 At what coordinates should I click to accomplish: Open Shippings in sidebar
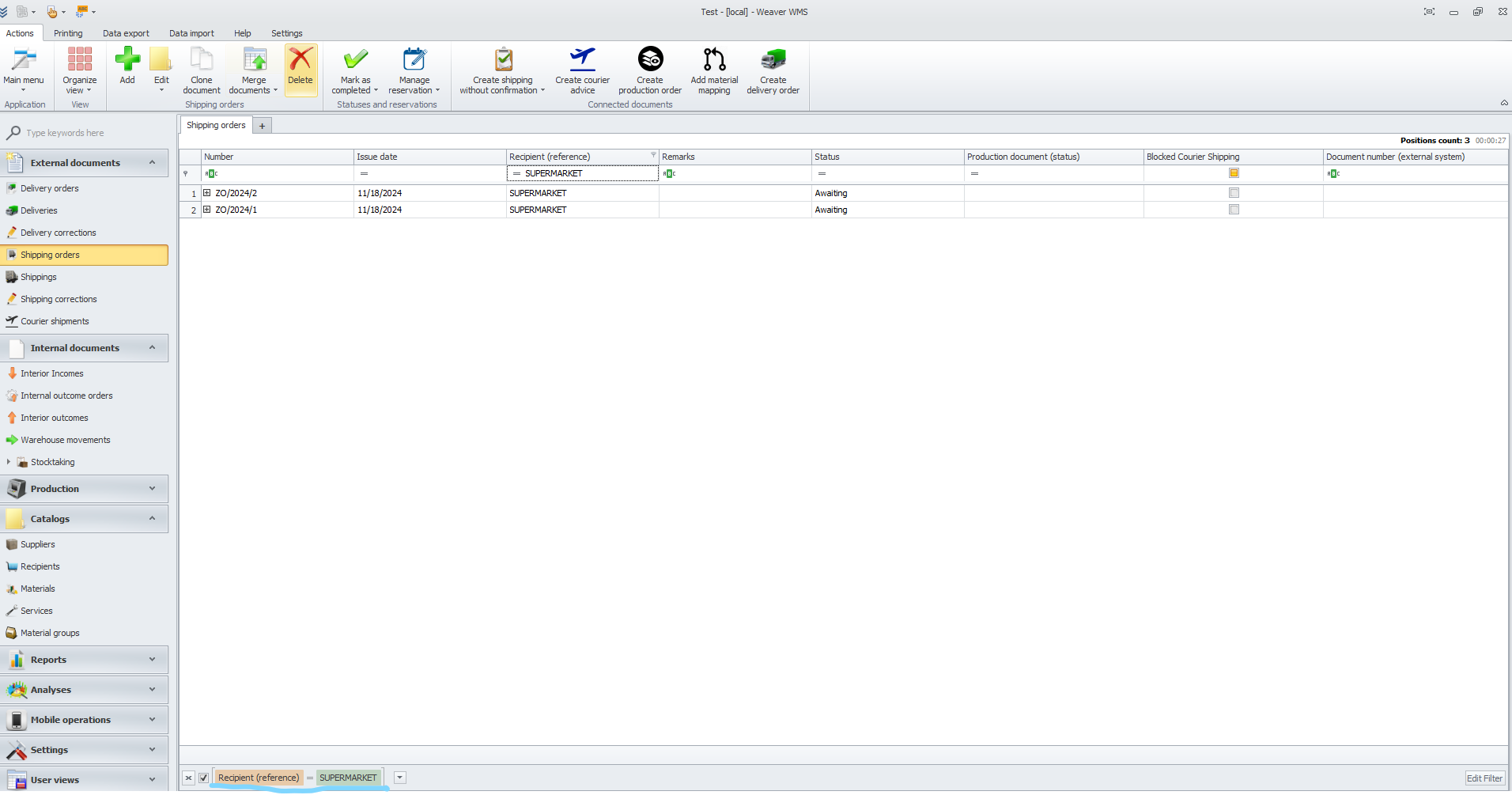point(38,277)
